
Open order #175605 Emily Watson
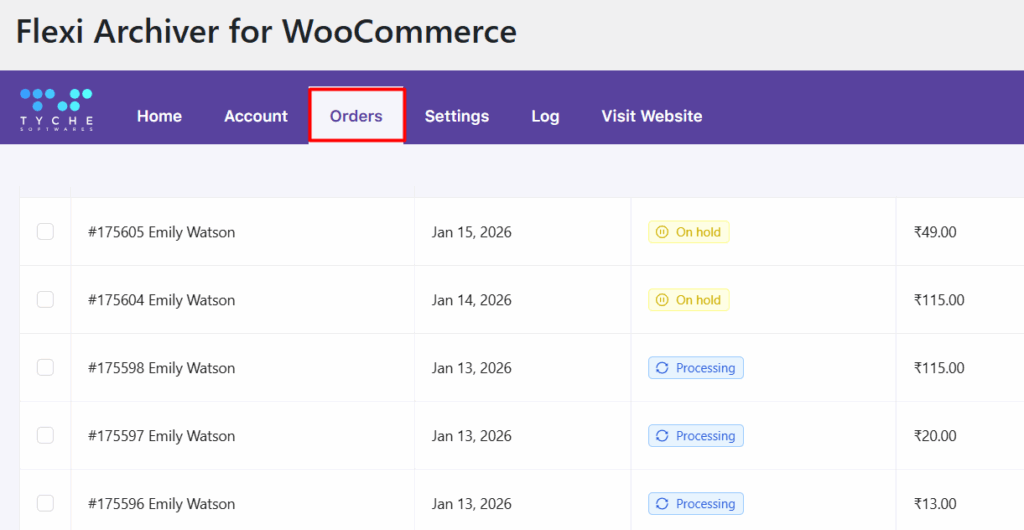coord(161,232)
